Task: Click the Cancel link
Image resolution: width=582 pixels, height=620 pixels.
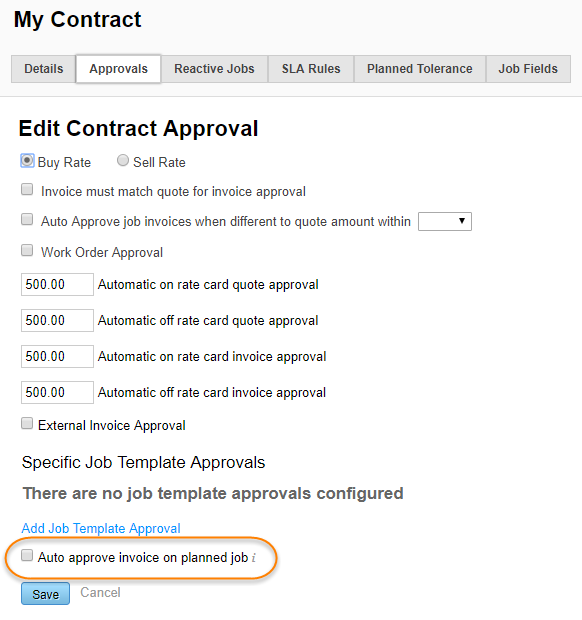Action: (100, 593)
